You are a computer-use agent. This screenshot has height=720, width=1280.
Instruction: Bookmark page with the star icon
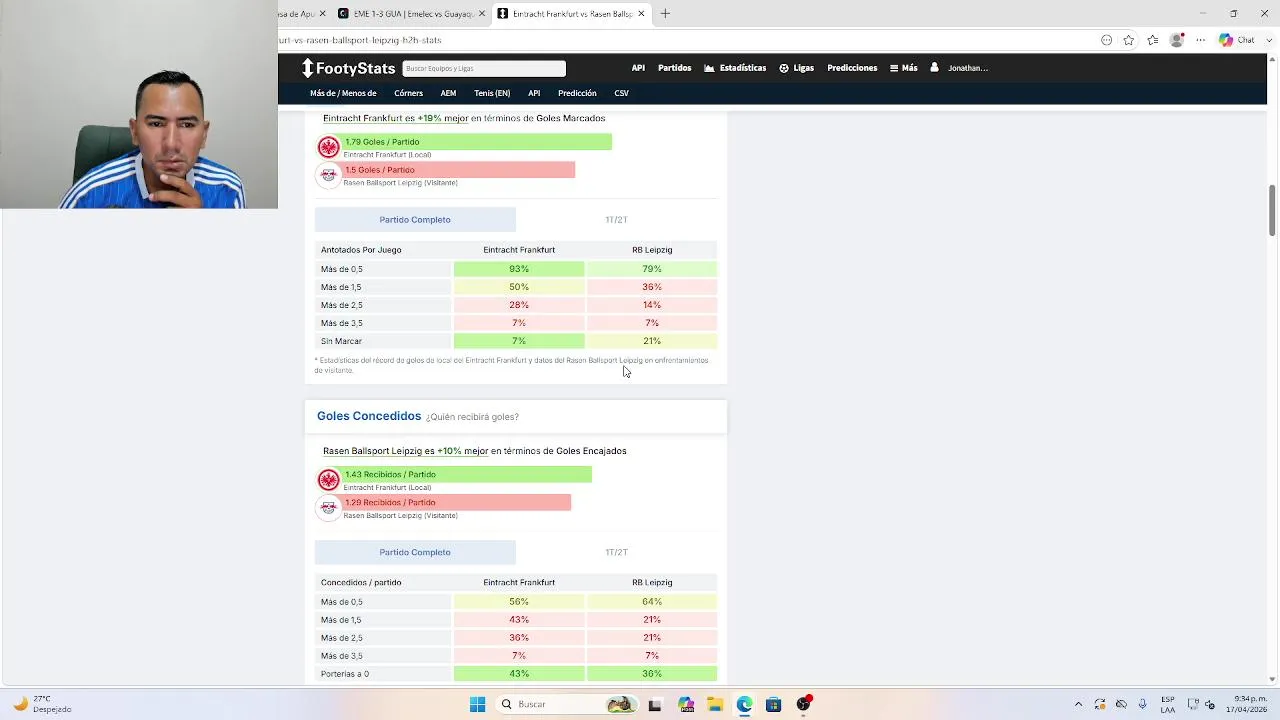(1129, 40)
